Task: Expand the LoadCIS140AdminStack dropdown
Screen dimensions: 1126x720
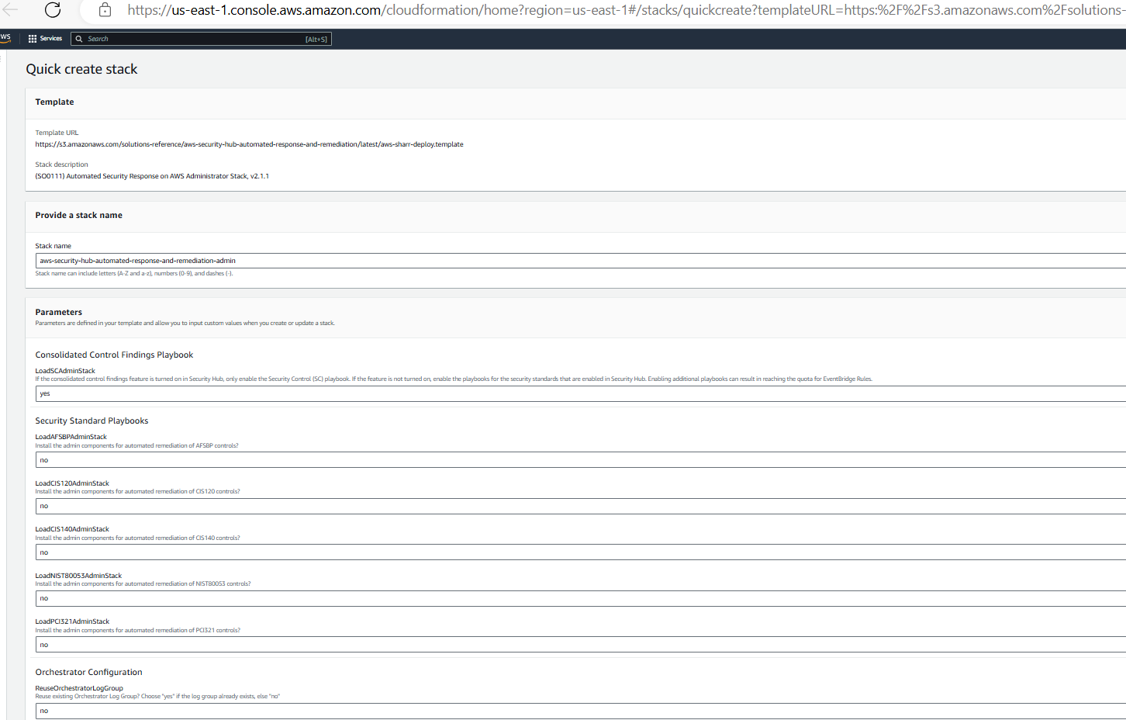Action: (580, 553)
